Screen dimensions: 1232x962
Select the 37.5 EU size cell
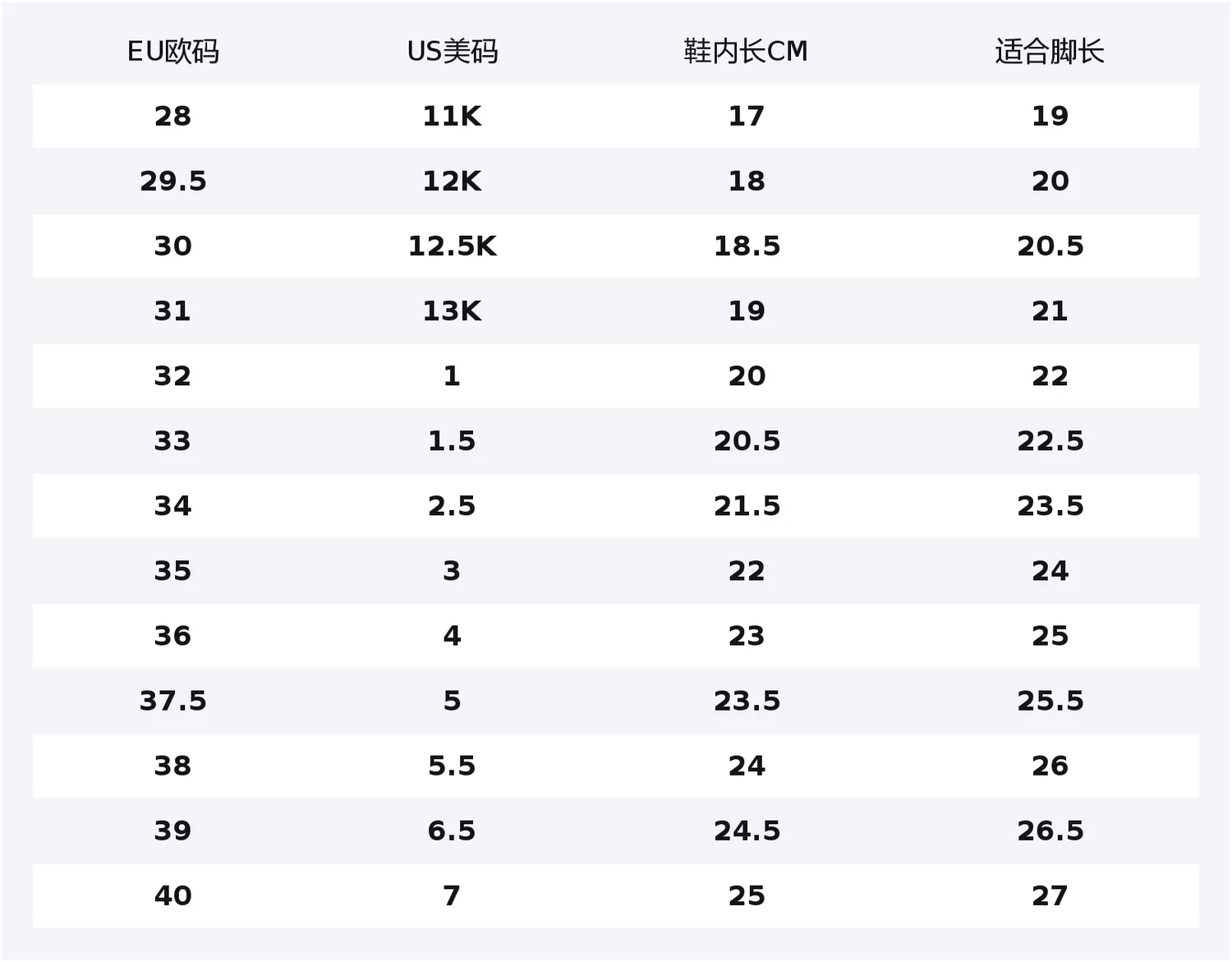tap(173, 701)
